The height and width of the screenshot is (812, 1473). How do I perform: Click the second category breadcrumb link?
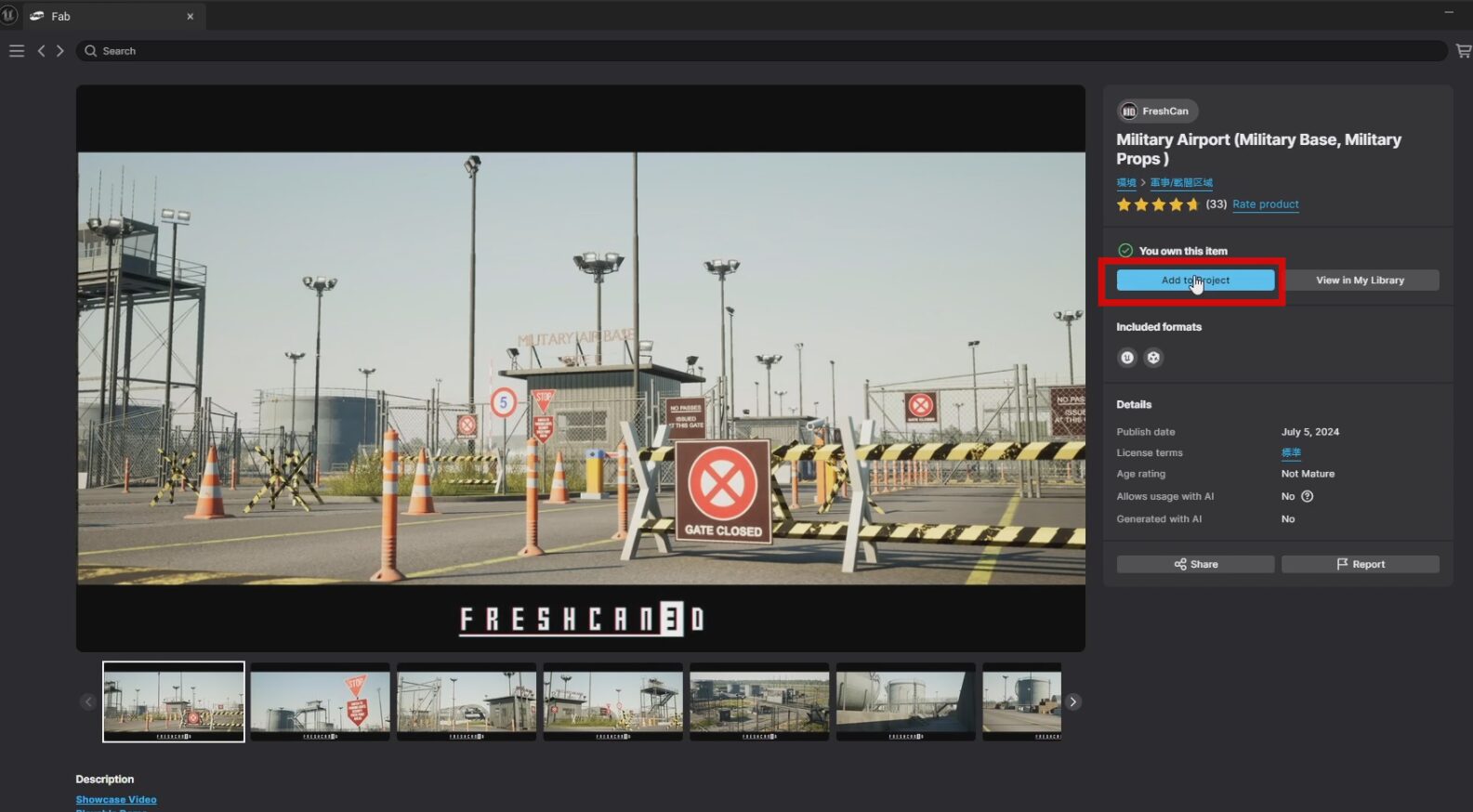[1181, 183]
